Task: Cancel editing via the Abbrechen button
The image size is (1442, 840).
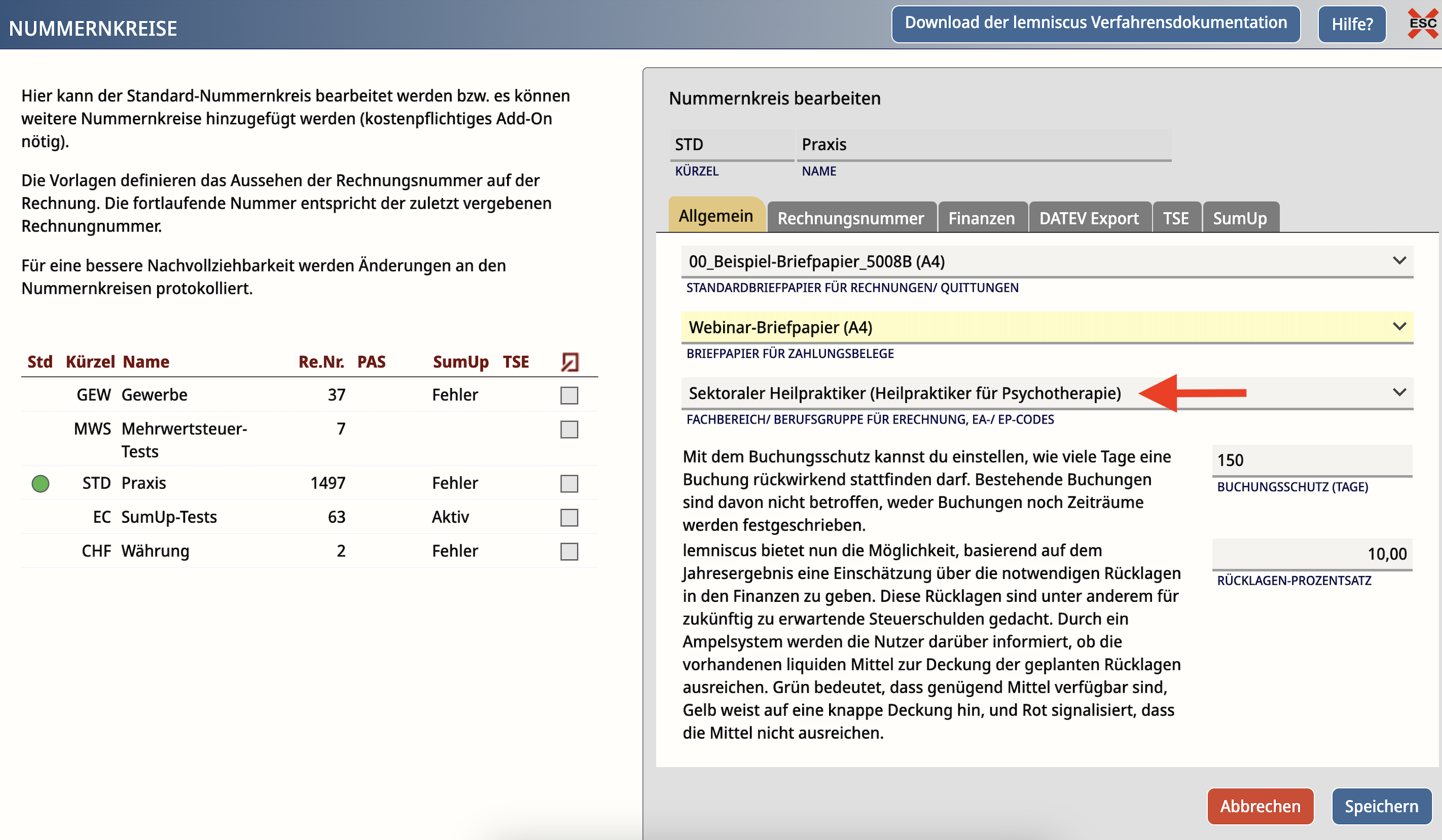Action: tap(1260, 806)
